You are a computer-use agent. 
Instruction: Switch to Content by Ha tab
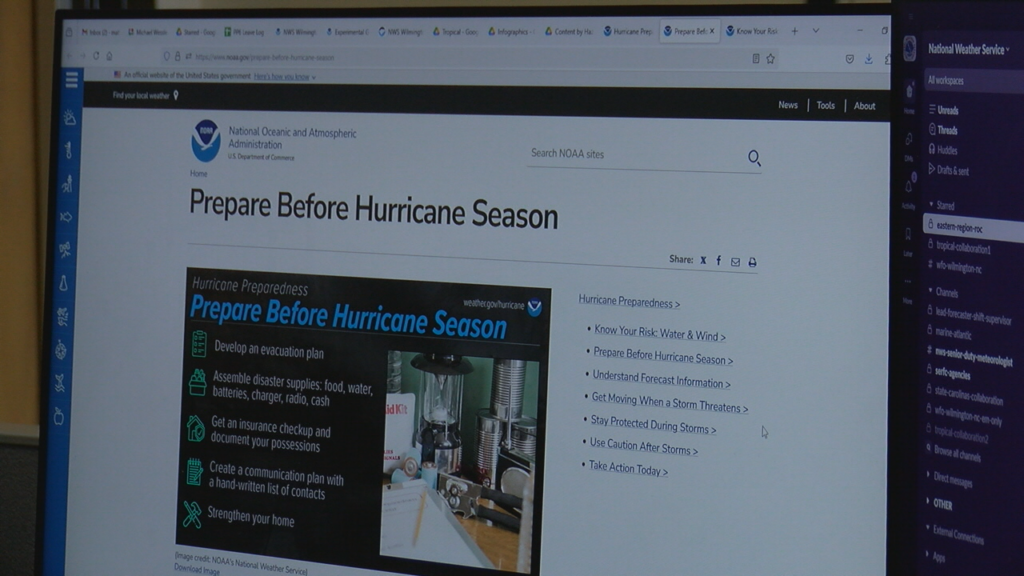568,31
